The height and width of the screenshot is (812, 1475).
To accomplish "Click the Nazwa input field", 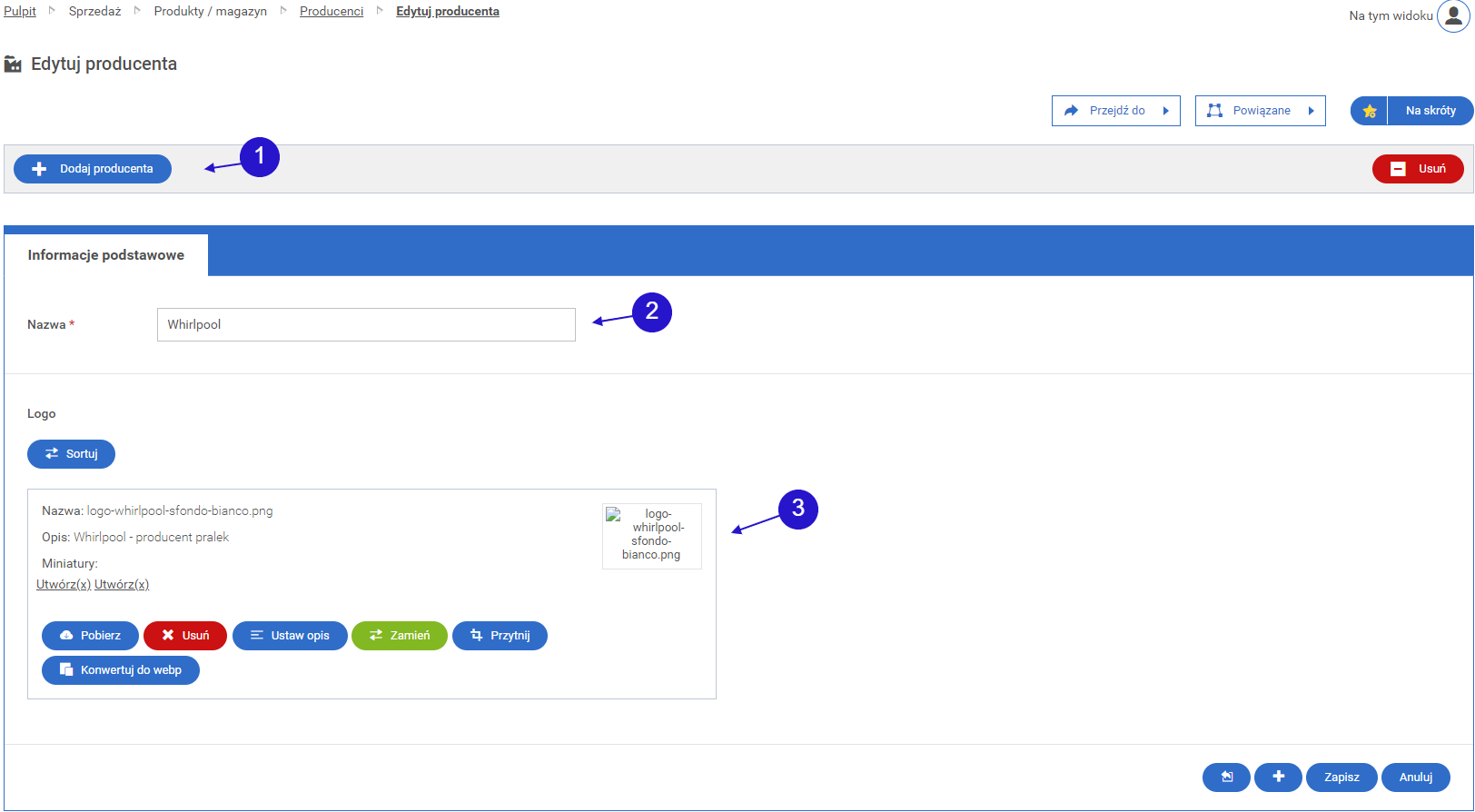I will click(x=366, y=324).
